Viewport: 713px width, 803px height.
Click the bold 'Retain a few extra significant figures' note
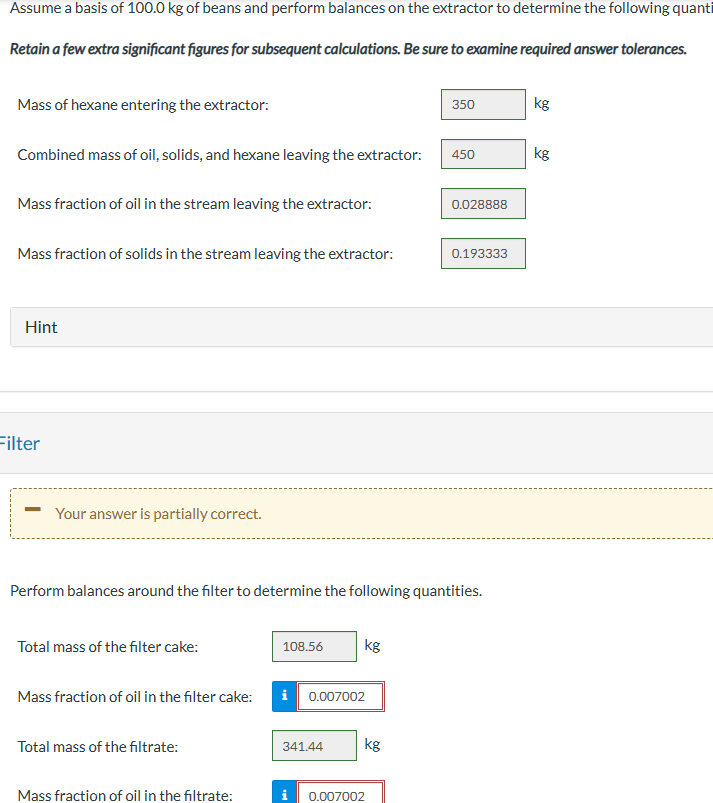(348, 49)
